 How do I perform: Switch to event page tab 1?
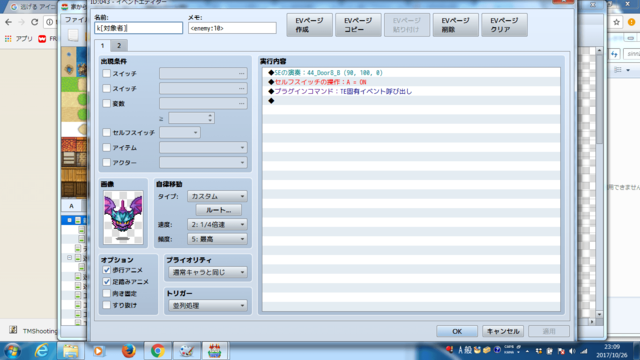pos(102,45)
